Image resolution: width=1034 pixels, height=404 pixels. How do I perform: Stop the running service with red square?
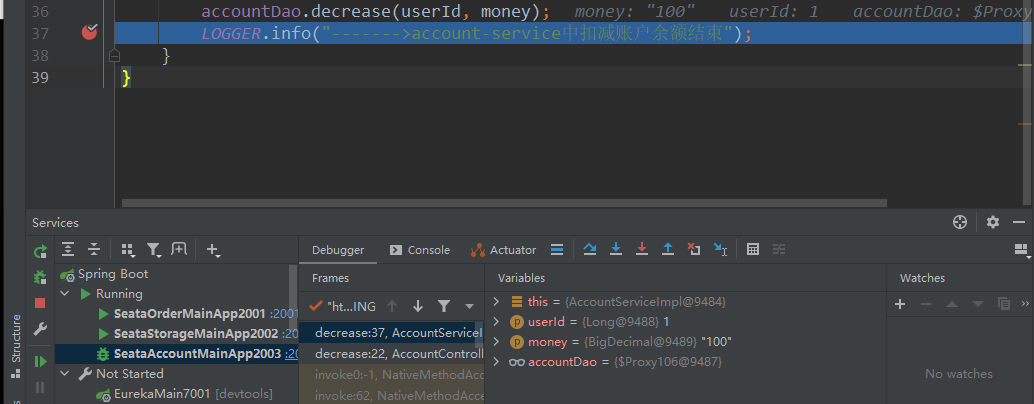point(40,303)
